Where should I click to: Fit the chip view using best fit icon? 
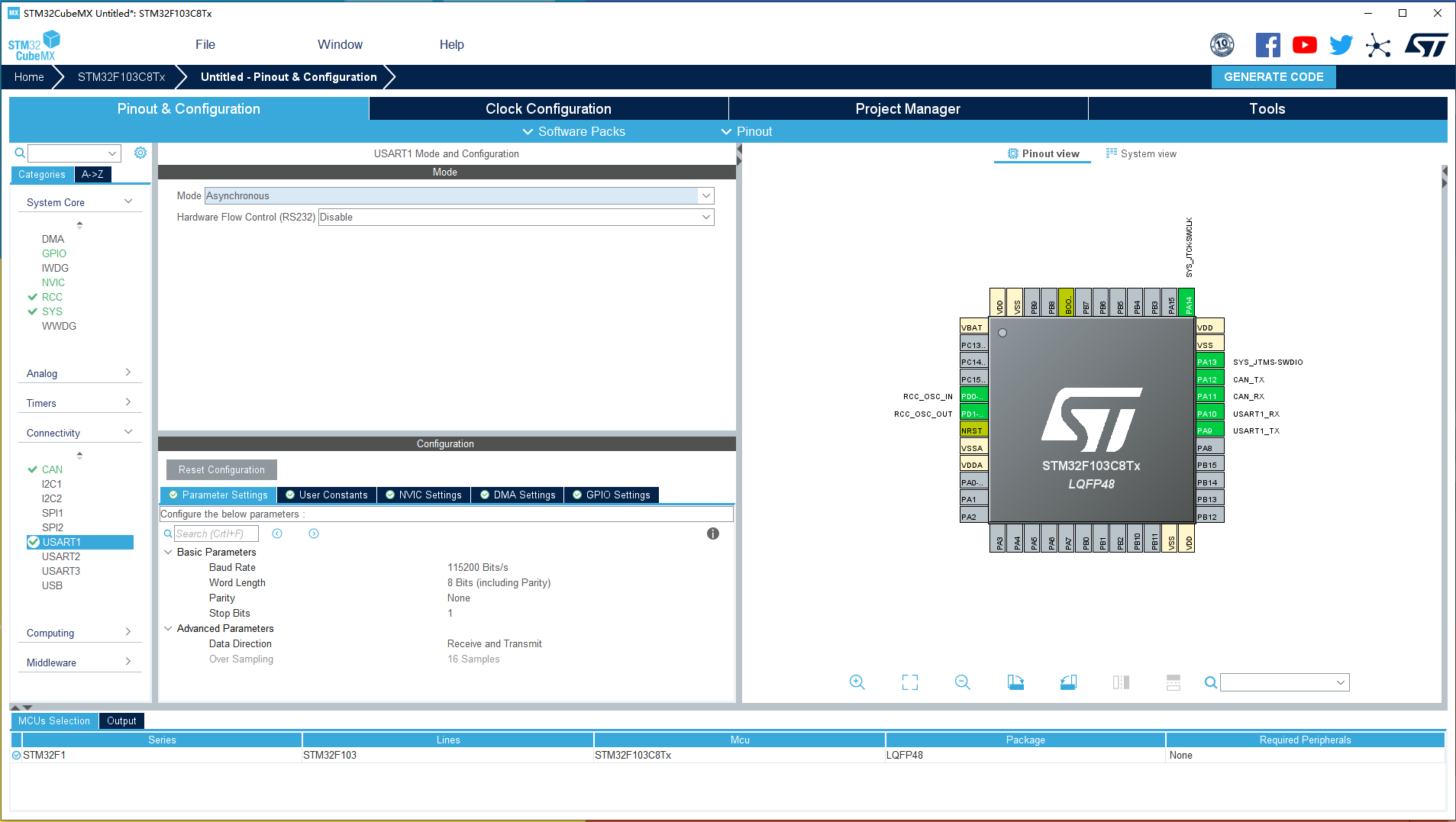pos(909,682)
